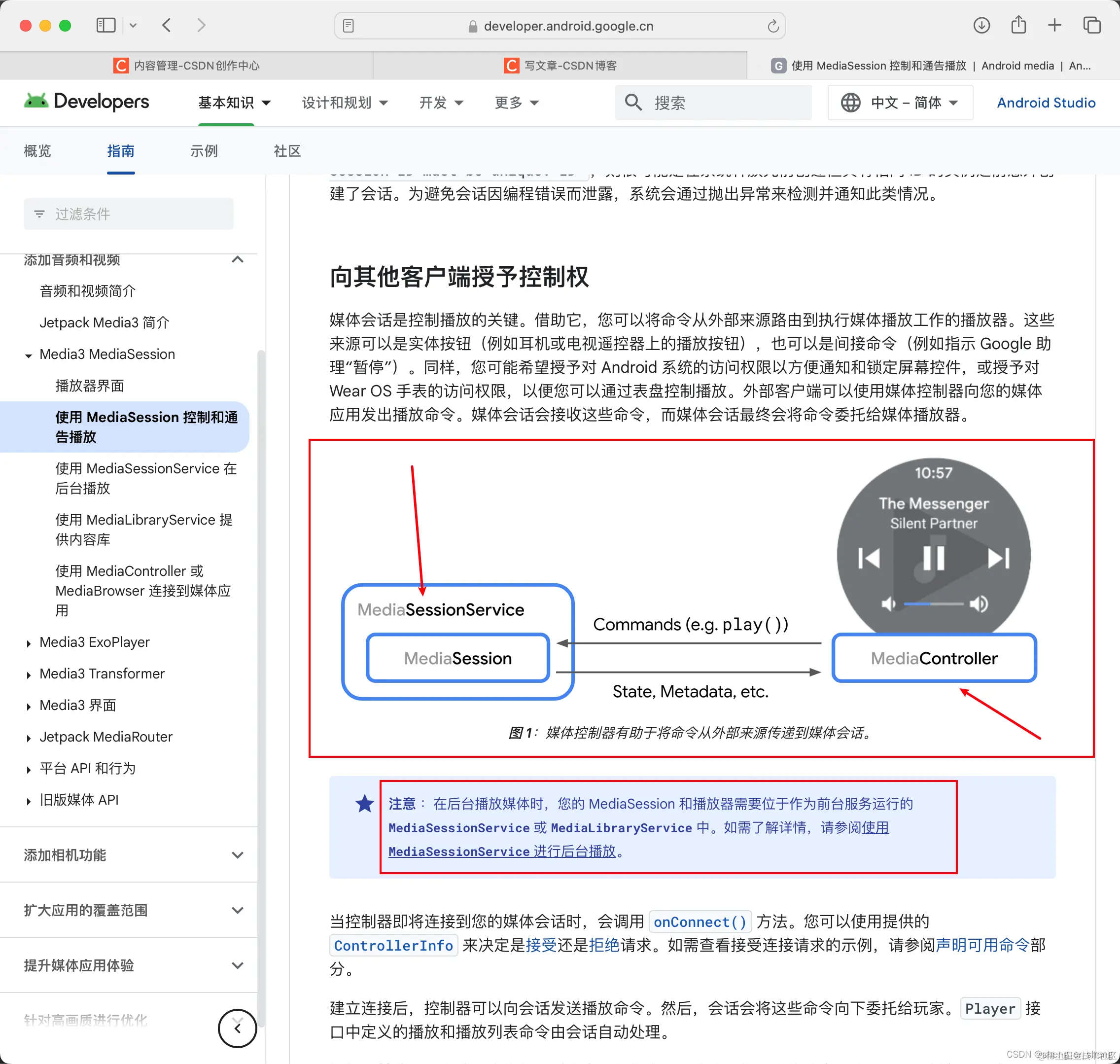
Task: Open the 设计和规划 menu
Action: [x=345, y=103]
